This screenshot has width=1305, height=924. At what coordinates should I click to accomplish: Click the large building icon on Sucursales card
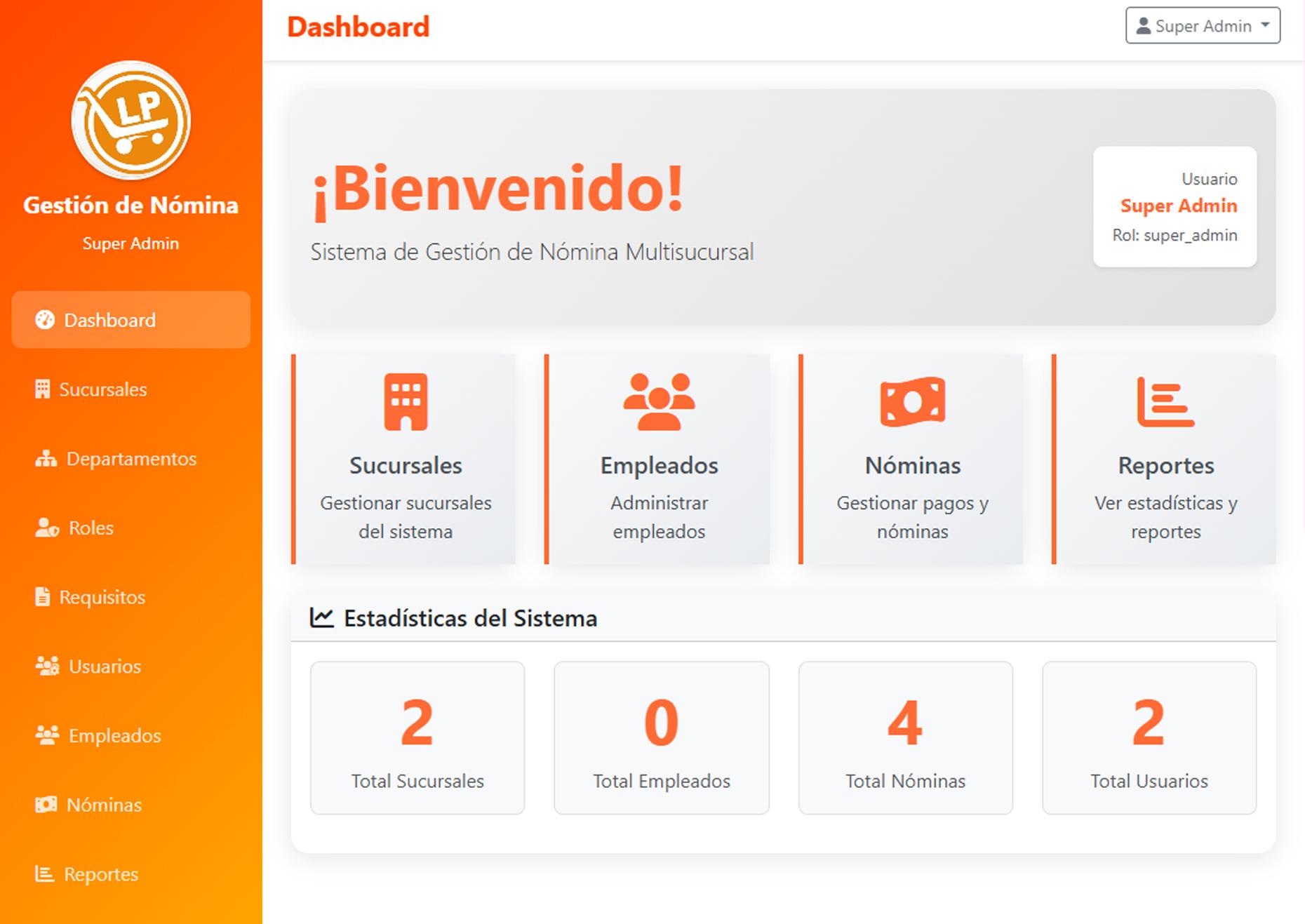pyautogui.click(x=406, y=402)
